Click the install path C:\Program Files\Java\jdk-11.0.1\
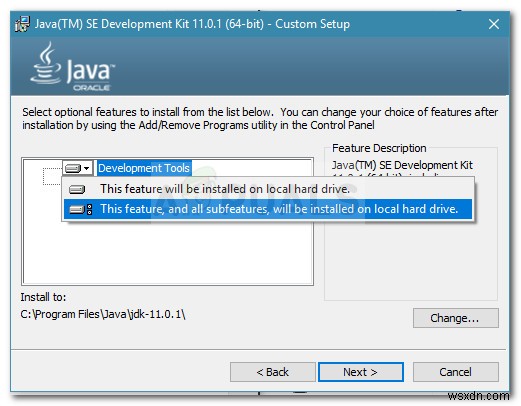This screenshot has width=521, height=406. (x=103, y=314)
